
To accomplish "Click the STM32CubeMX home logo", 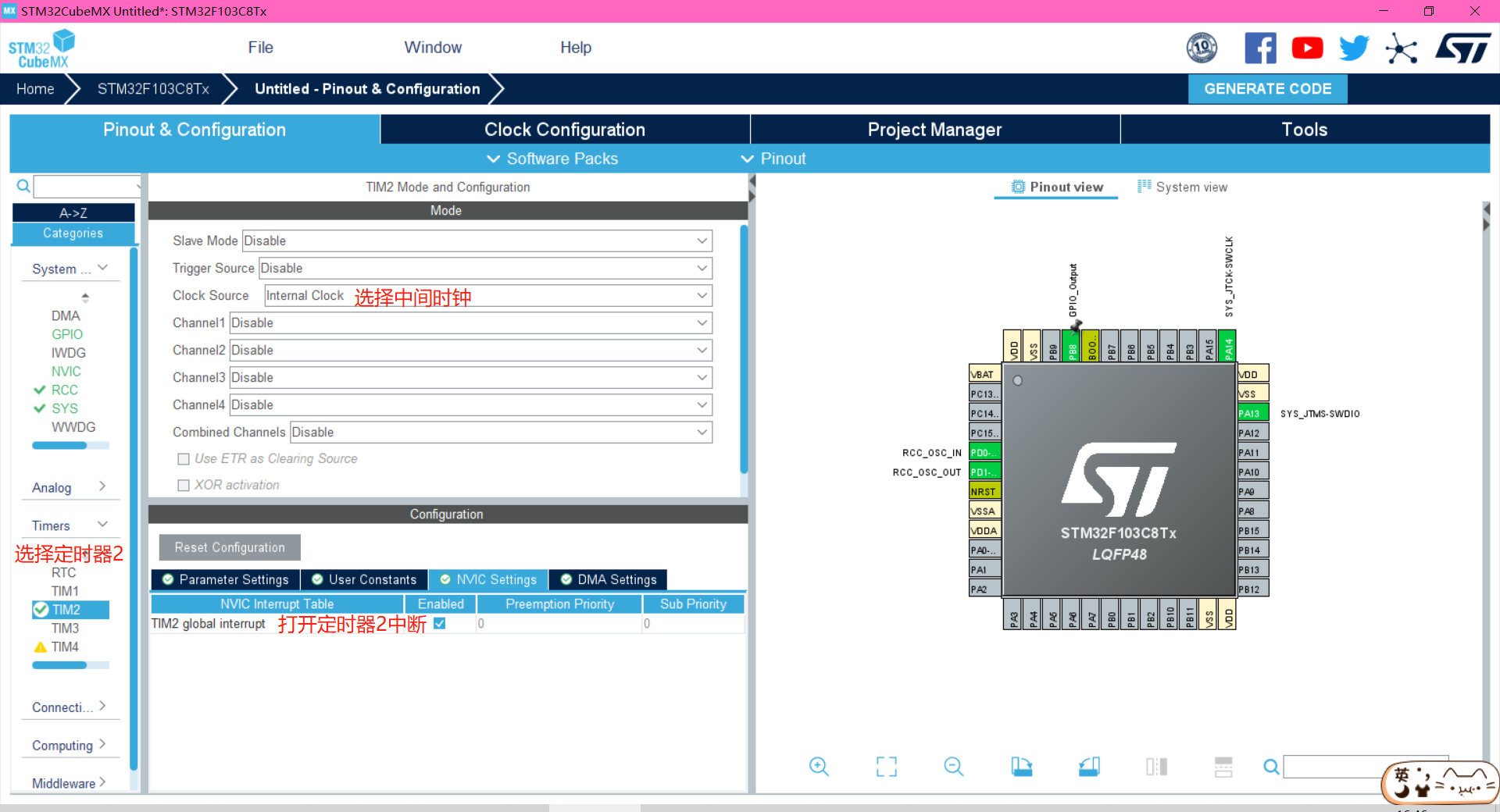I will pos(41,48).
